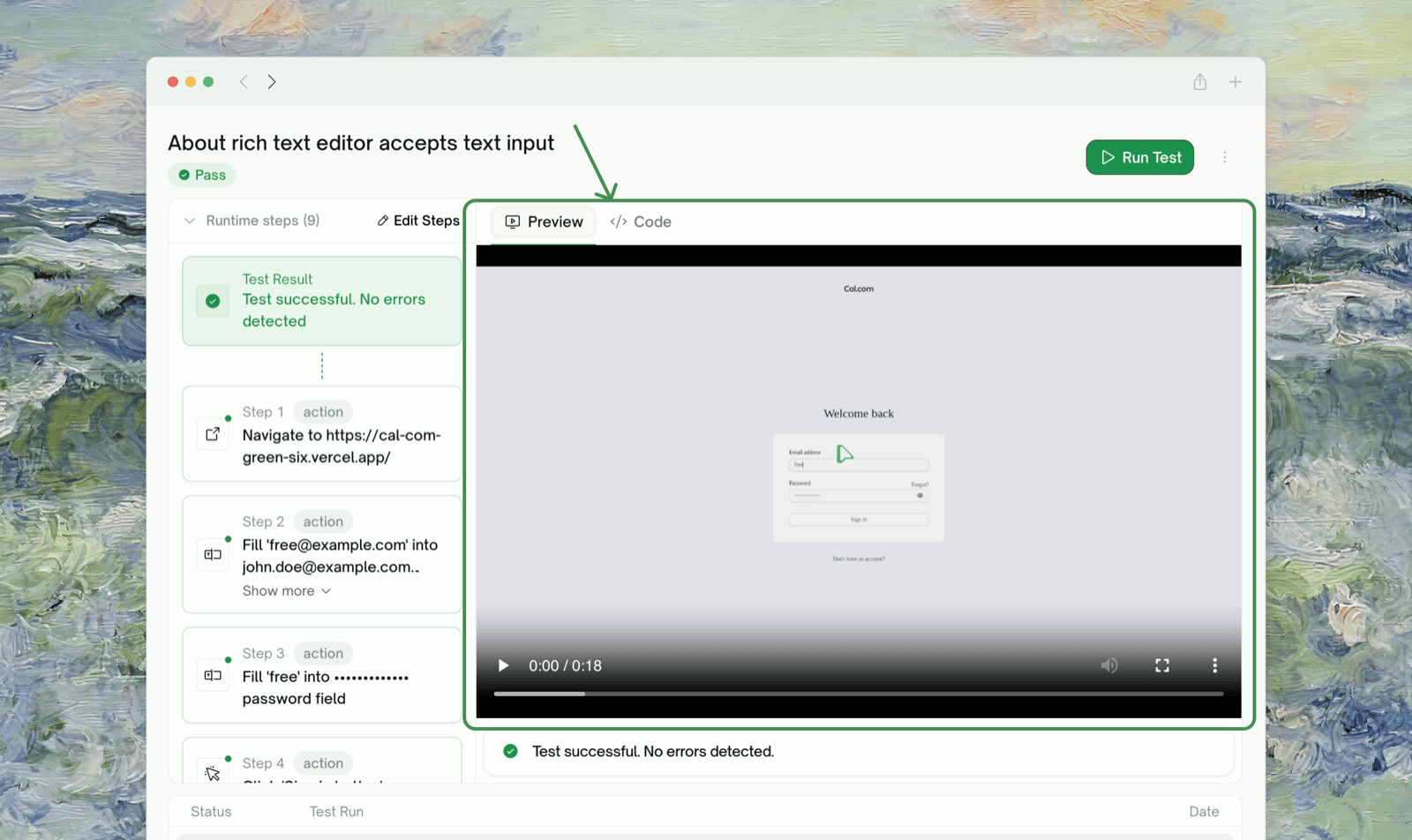Open the three-dot options menu beside Run Test
1412x840 pixels.
1225,157
